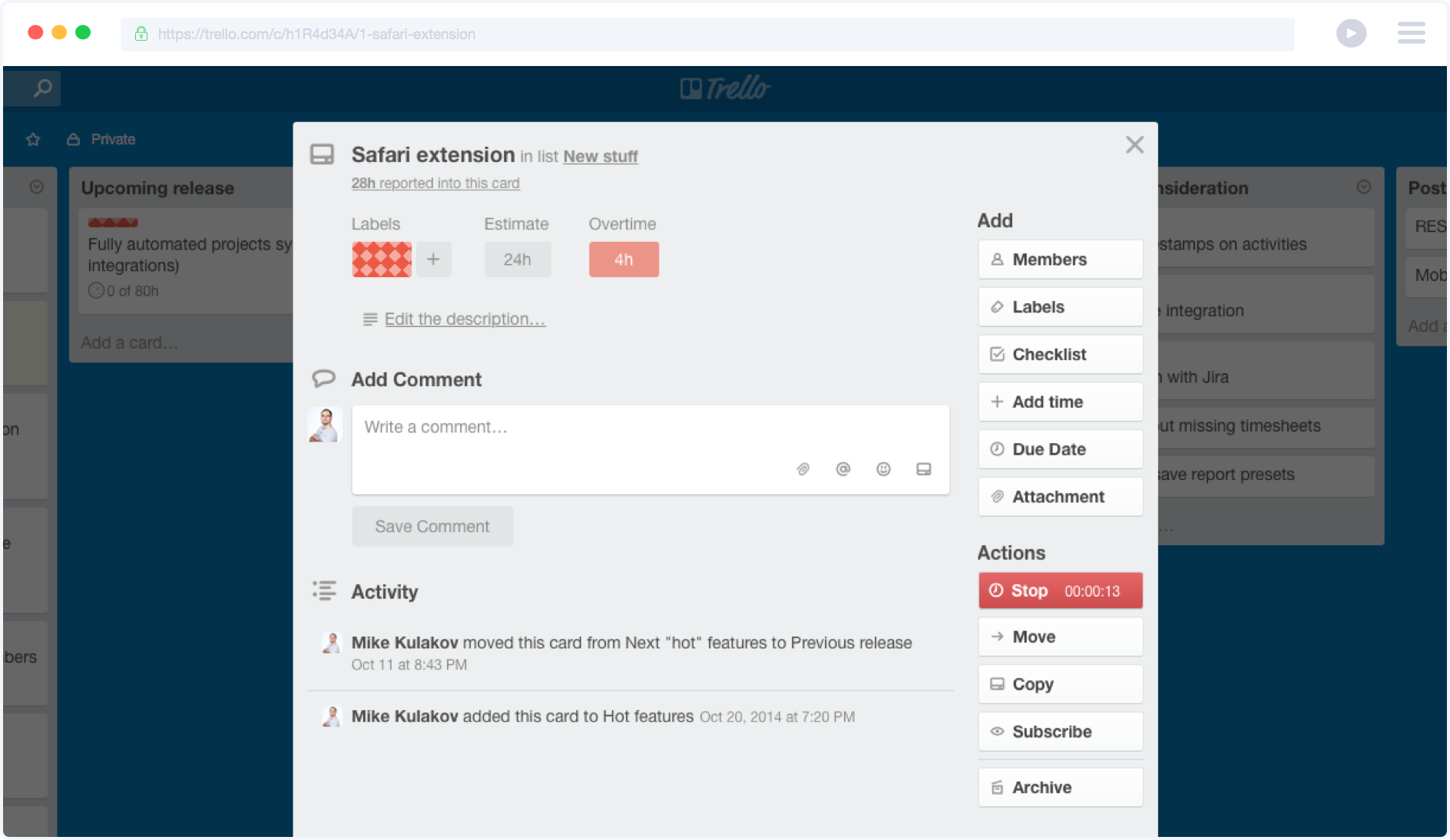Screen dimensions: 1450x840
Task: Click the card icon beside Safari extension title
Action: [x=322, y=154]
